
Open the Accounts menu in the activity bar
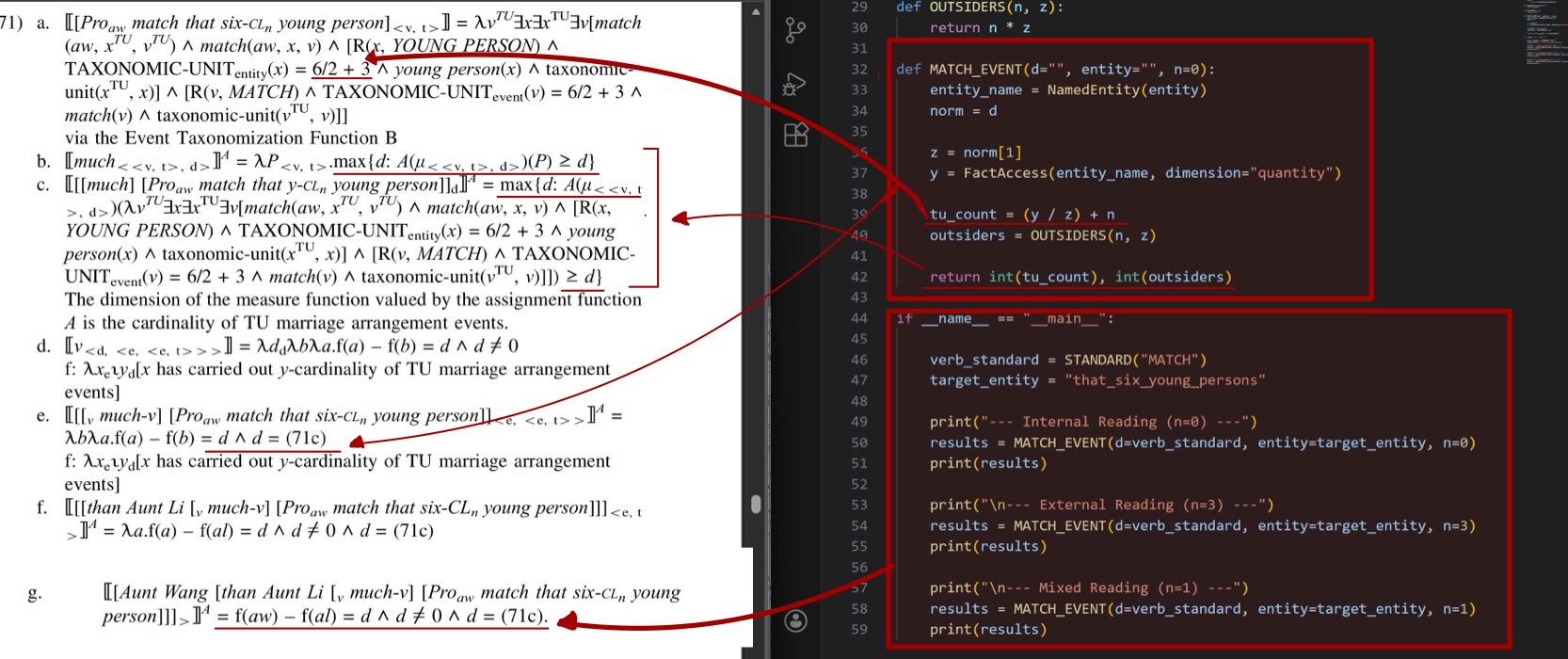795,620
